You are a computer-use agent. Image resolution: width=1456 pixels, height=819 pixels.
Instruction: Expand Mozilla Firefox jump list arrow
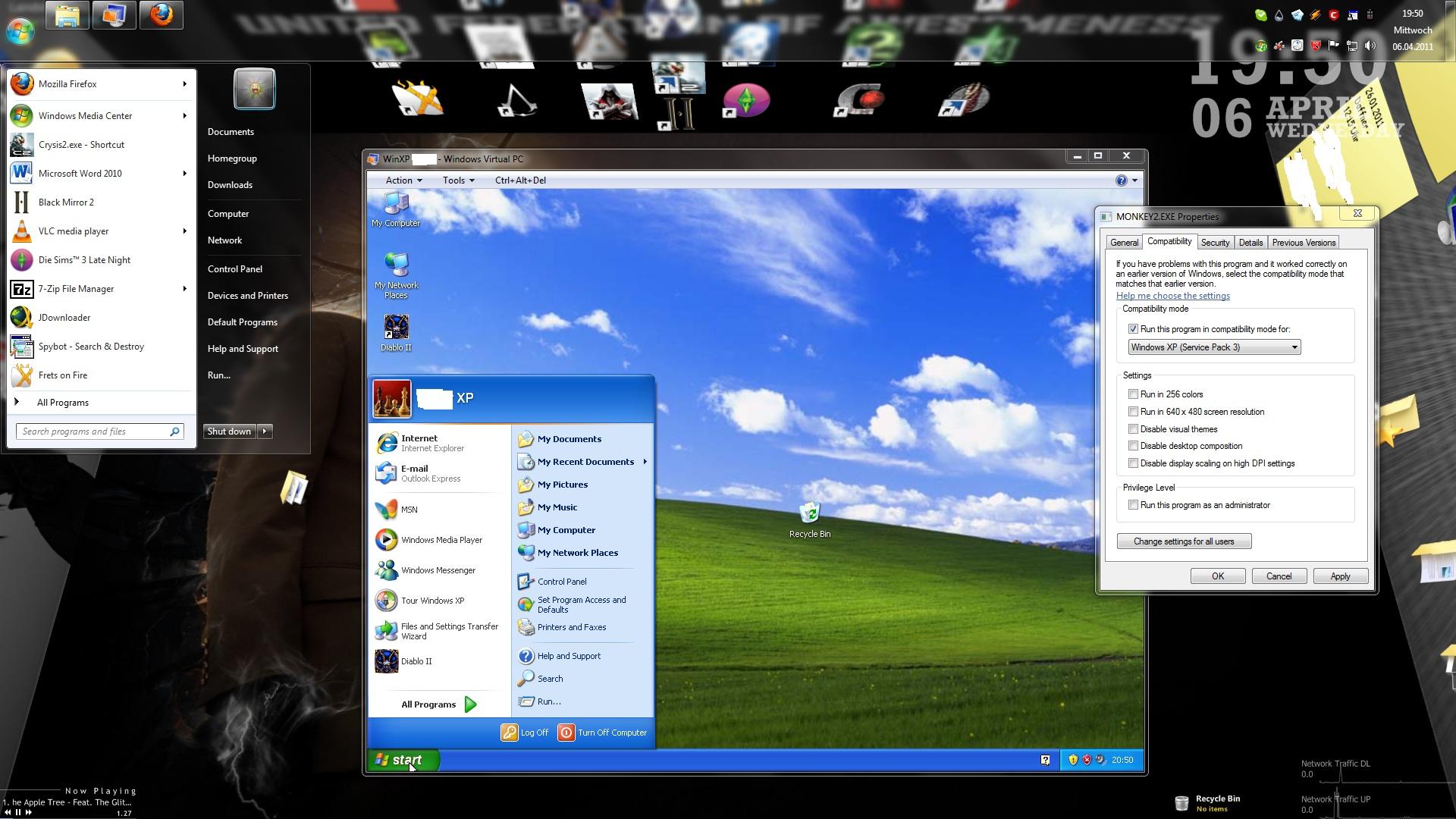(184, 84)
